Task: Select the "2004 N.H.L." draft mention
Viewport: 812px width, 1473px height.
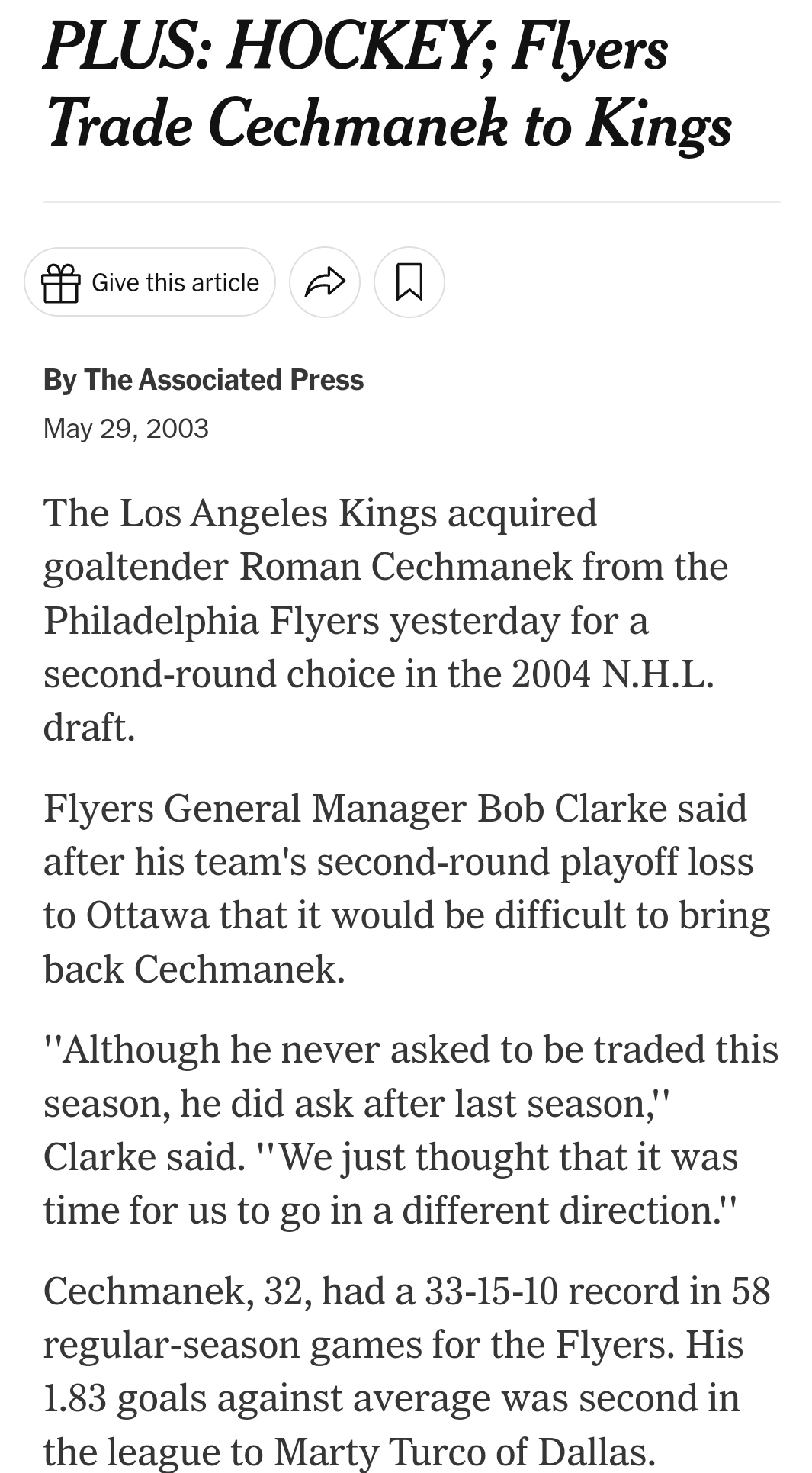Action: pos(613,674)
